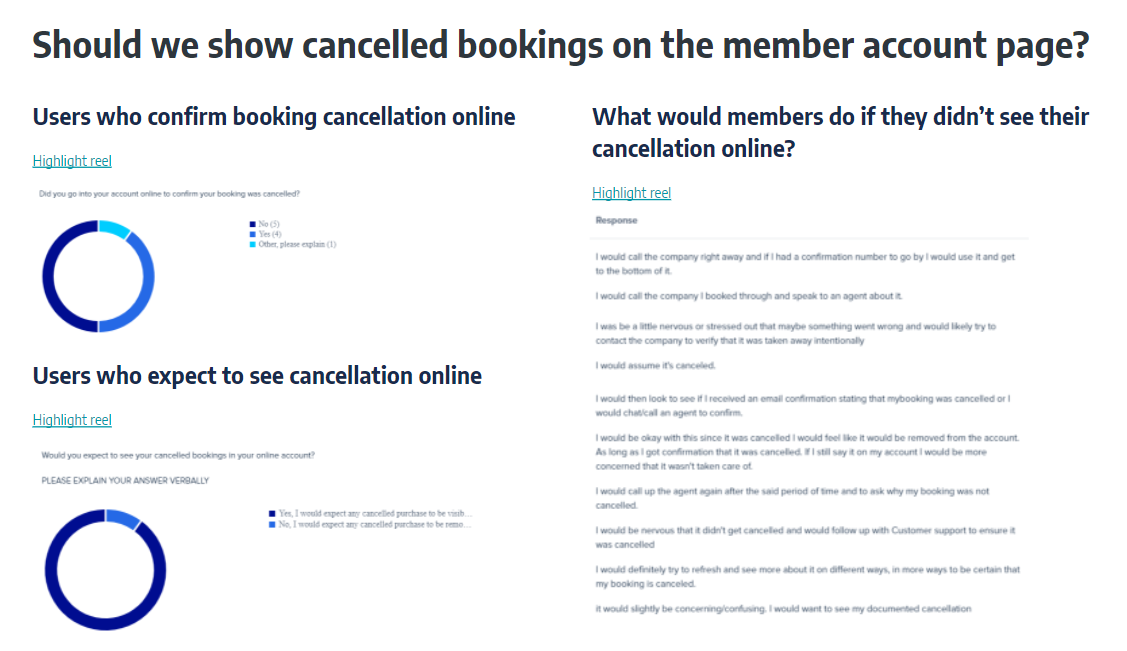The image size is (1127, 651).
Task: Open Highlight reel link above Response list
Action: tap(631, 193)
